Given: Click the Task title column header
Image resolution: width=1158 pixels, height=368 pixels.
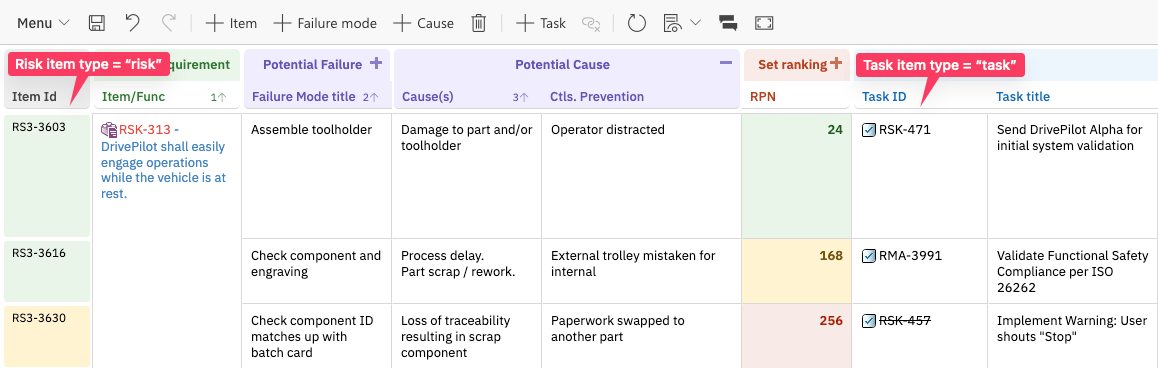Looking at the screenshot, I should (1023, 97).
